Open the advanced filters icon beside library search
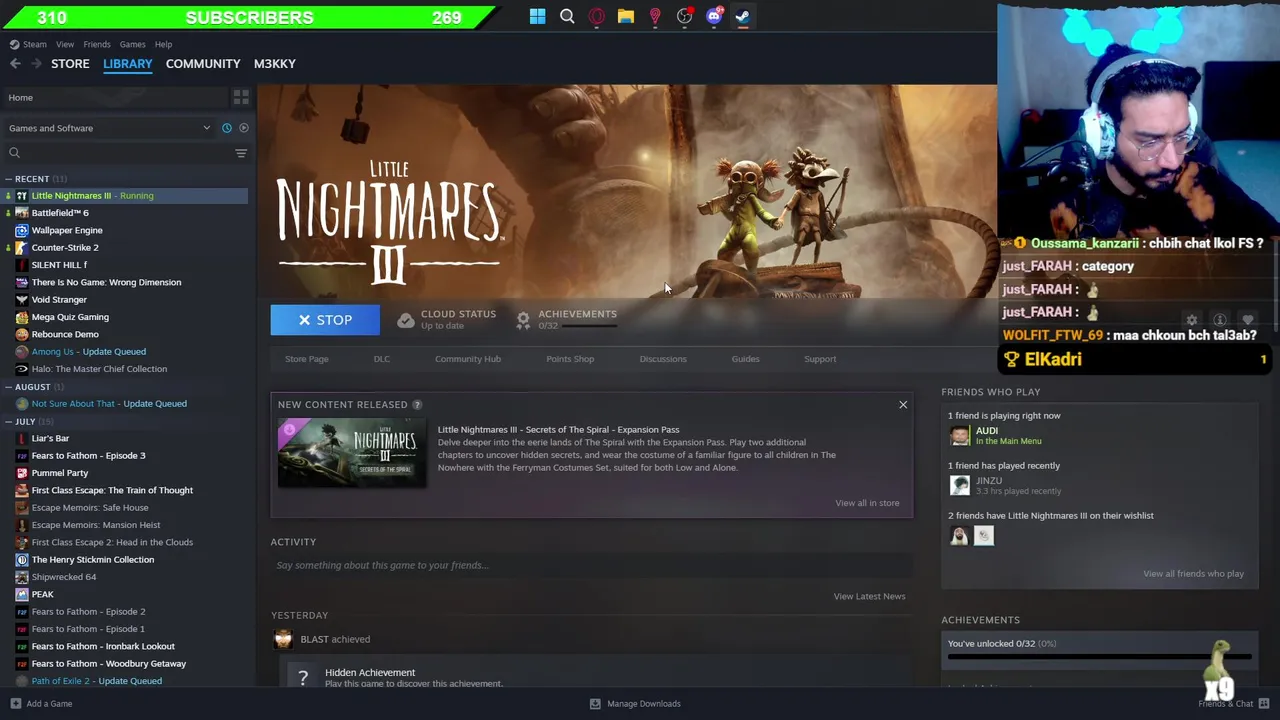Image resolution: width=1280 pixels, height=720 pixels. click(241, 153)
